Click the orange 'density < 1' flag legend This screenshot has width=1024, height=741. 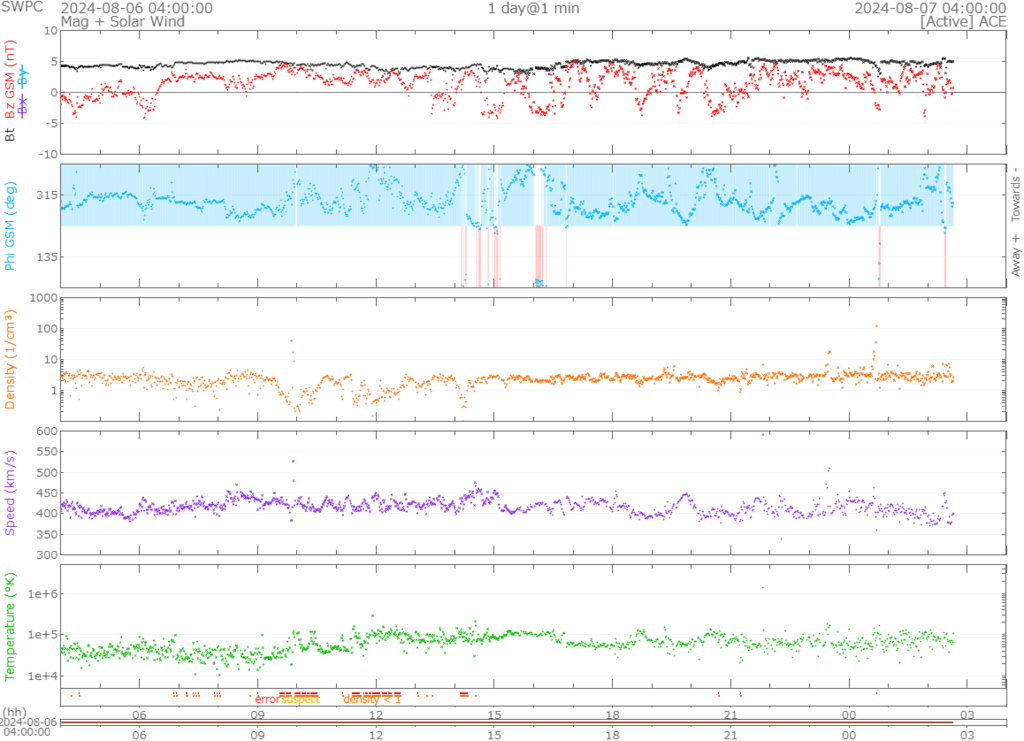coord(372,699)
